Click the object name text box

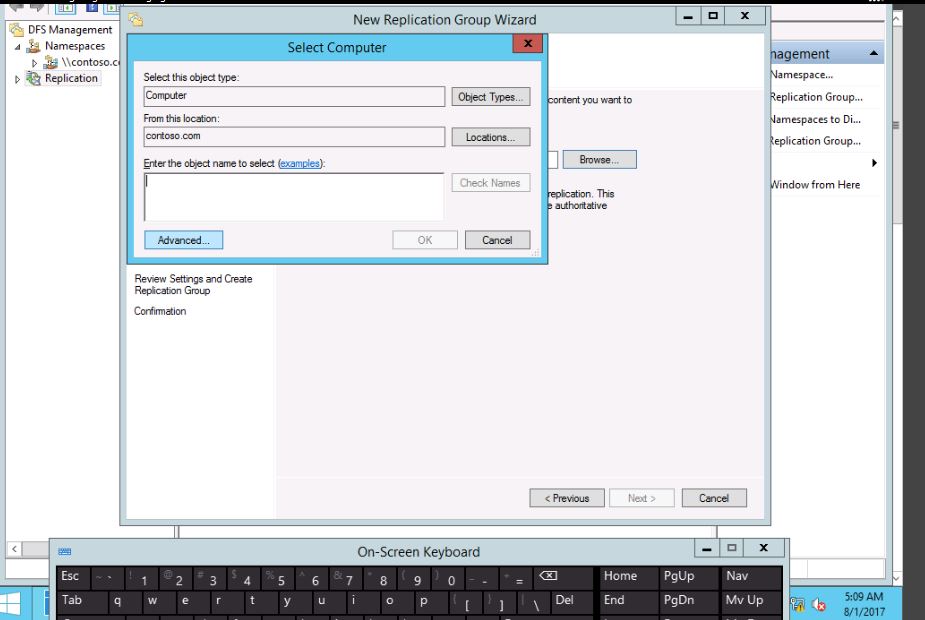293,196
